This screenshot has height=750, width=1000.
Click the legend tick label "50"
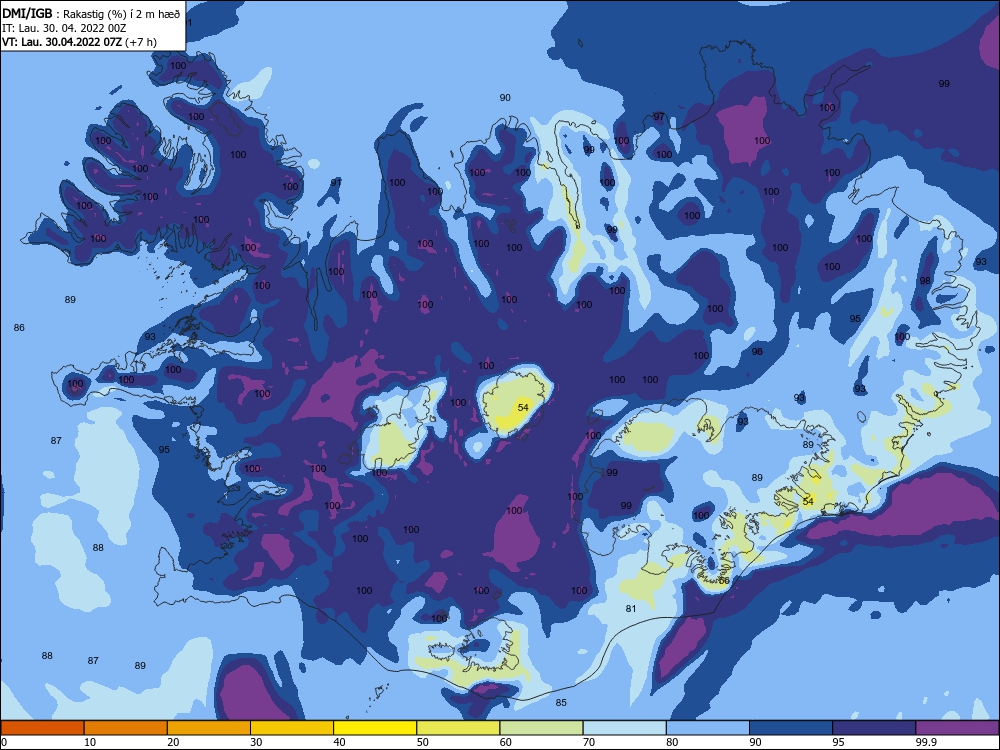click(422, 742)
